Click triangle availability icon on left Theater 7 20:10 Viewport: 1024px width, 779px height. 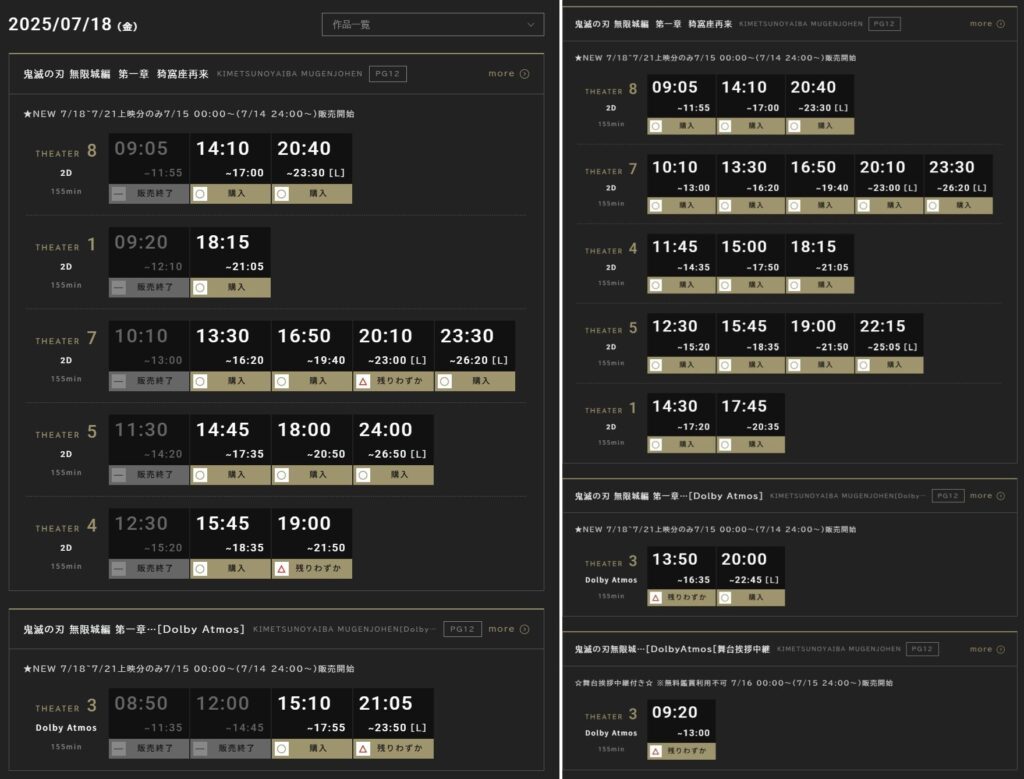(363, 381)
